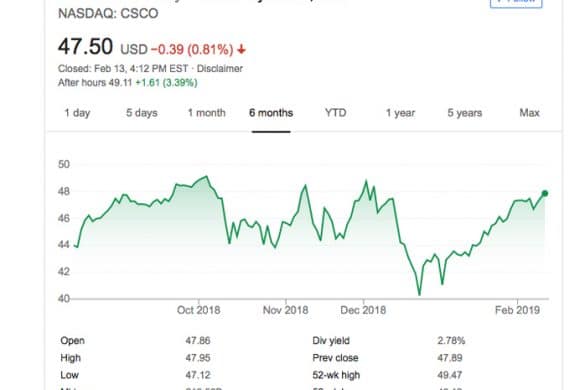
Task: Switch to the Max range tab
Action: coord(529,113)
